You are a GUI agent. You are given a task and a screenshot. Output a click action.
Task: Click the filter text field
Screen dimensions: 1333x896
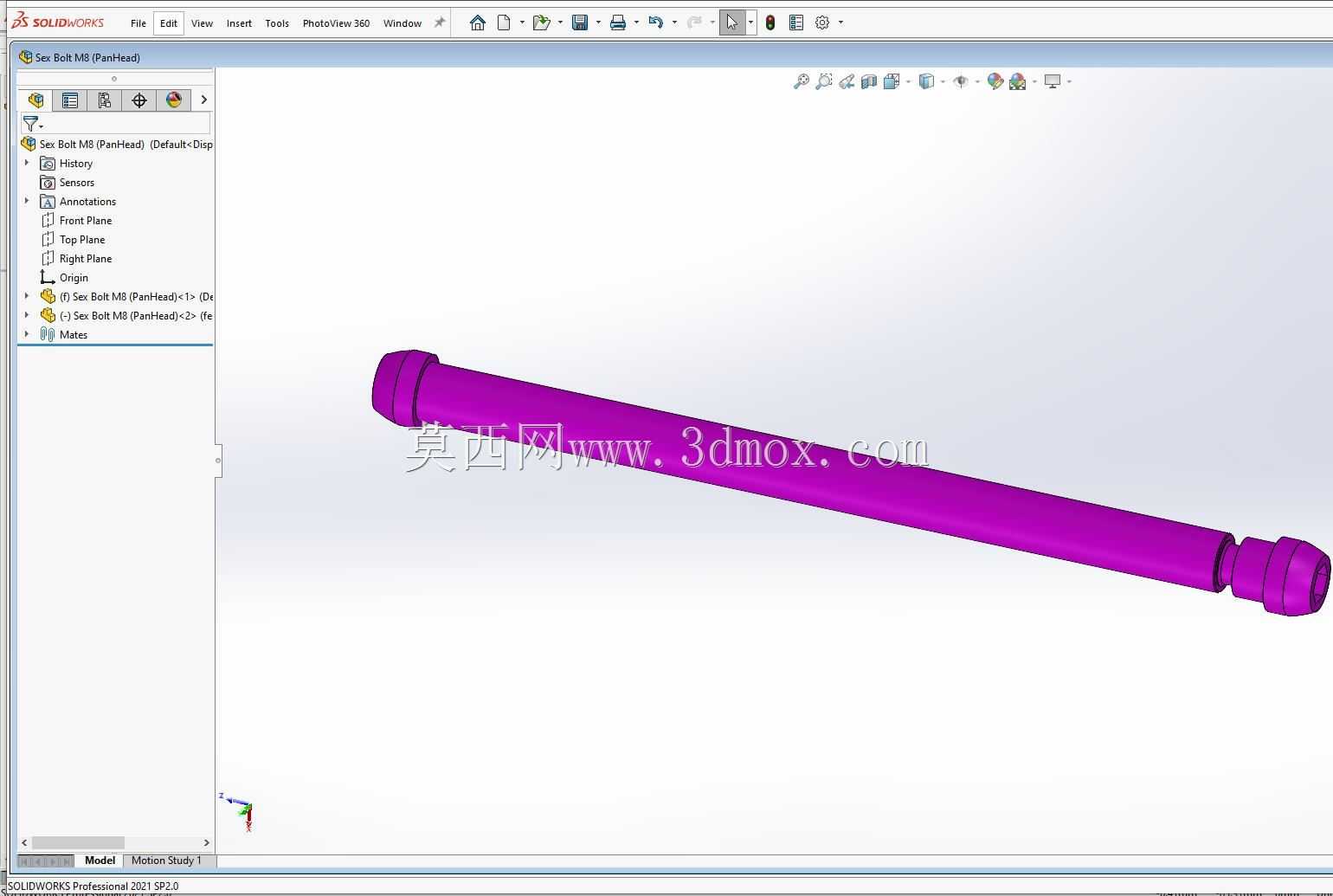tap(128, 125)
